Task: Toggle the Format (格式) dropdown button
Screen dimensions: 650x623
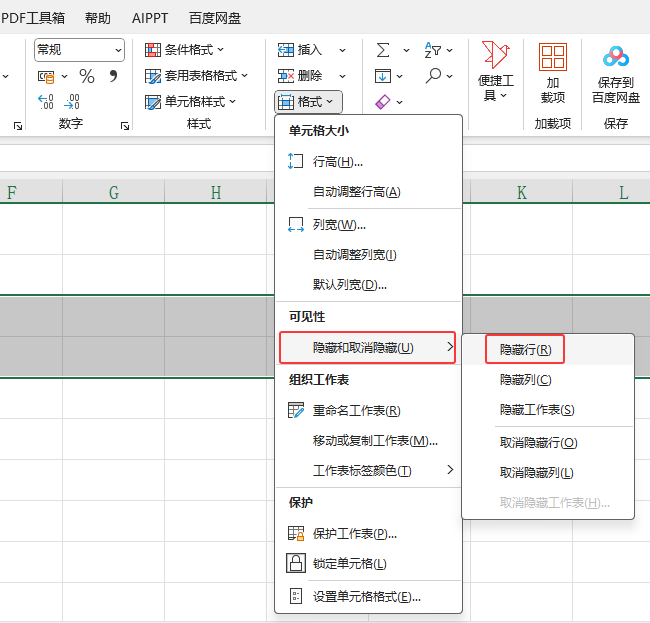Action: (x=308, y=102)
